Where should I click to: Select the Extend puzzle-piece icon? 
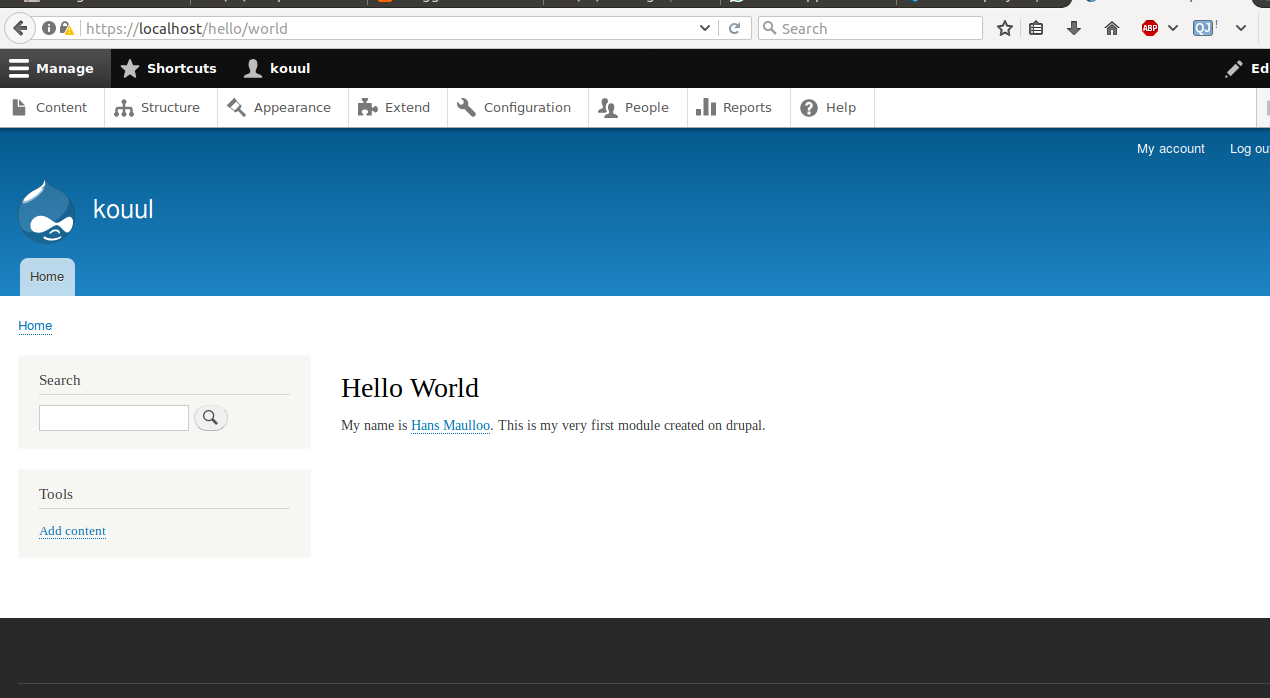click(366, 107)
